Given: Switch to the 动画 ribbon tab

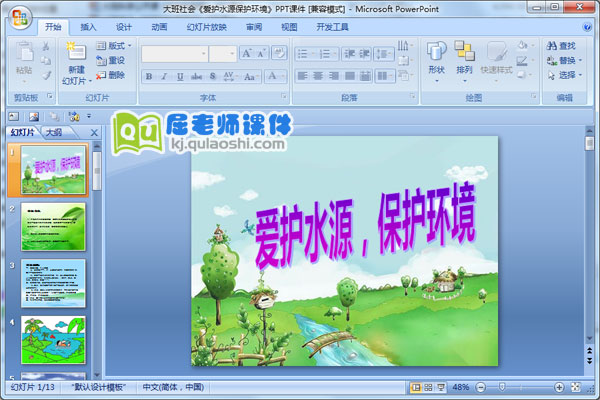Looking at the screenshot, I should tap(159, 27).
